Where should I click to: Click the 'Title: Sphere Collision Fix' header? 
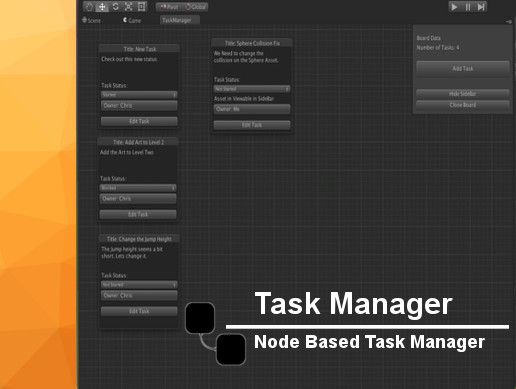[252, 43]
